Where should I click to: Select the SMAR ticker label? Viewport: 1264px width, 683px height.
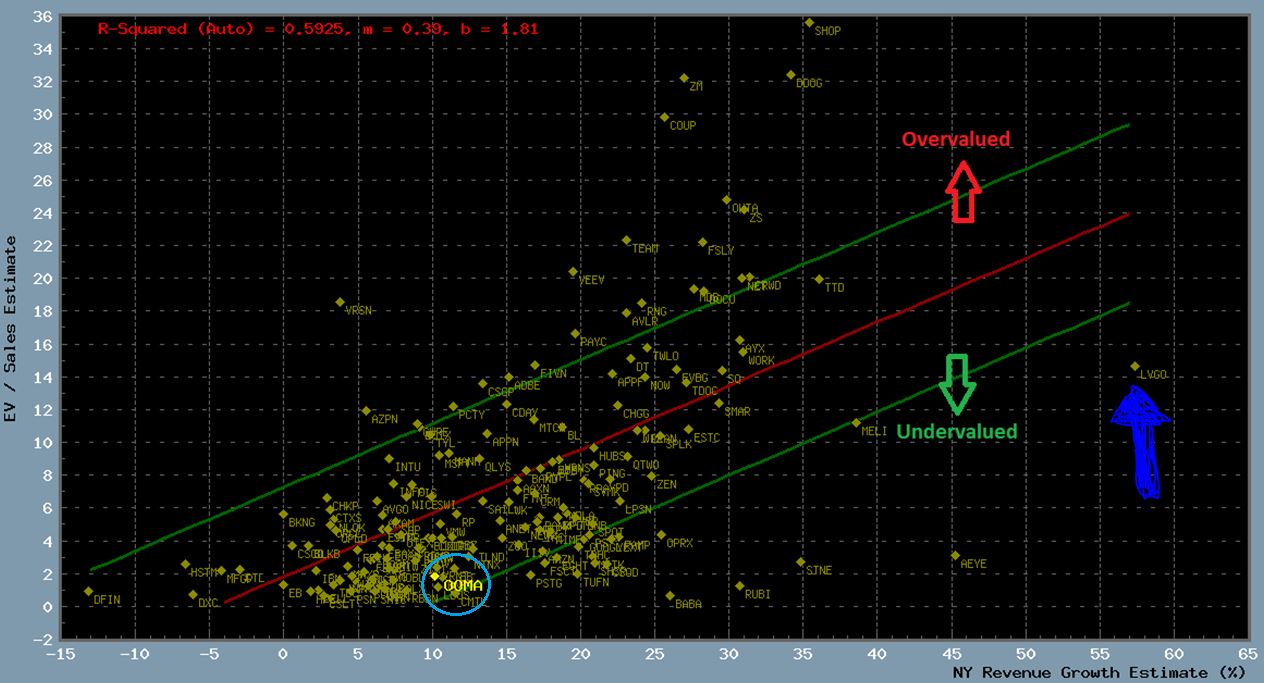pos(737,412)
